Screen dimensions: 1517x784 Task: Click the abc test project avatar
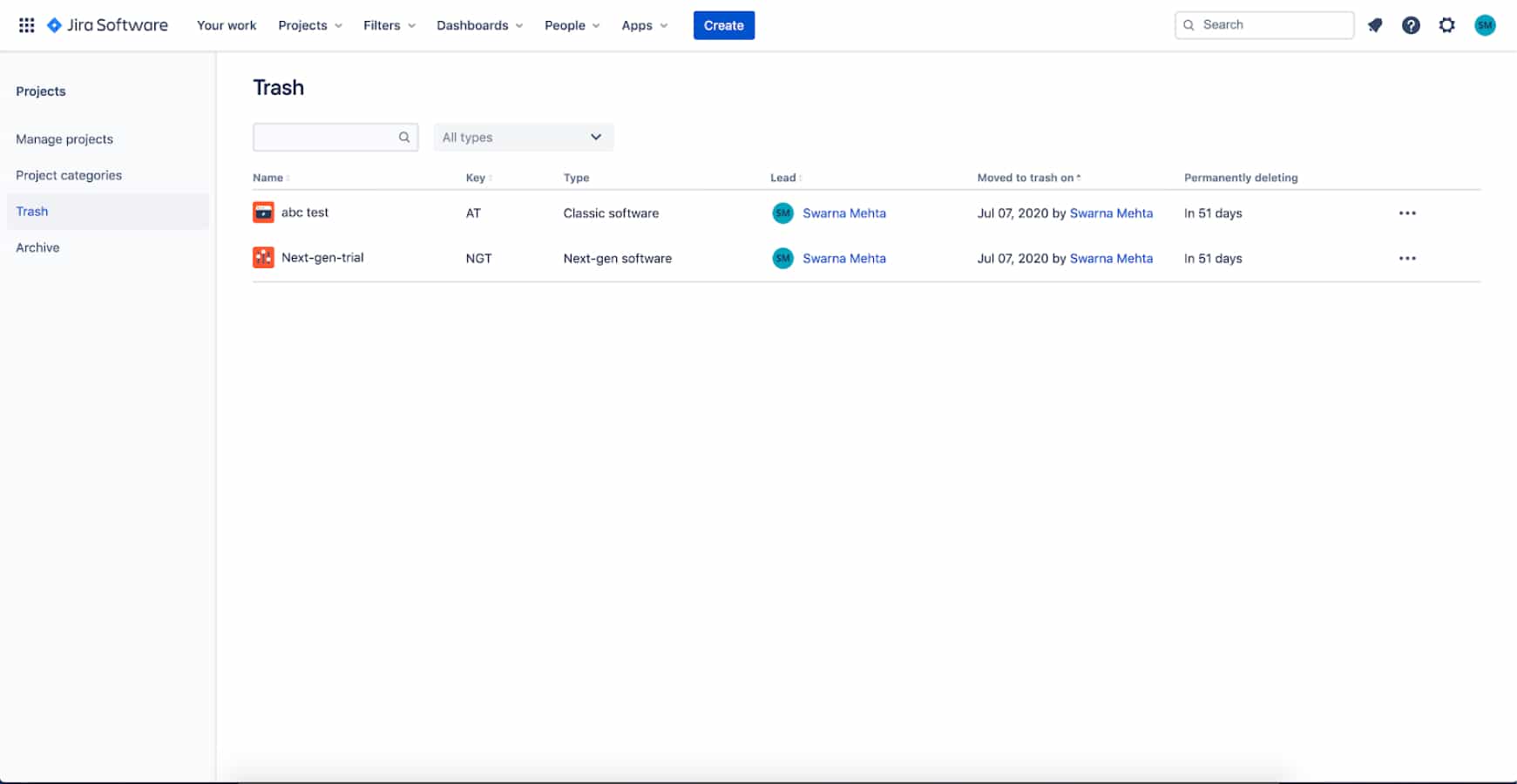262,212
